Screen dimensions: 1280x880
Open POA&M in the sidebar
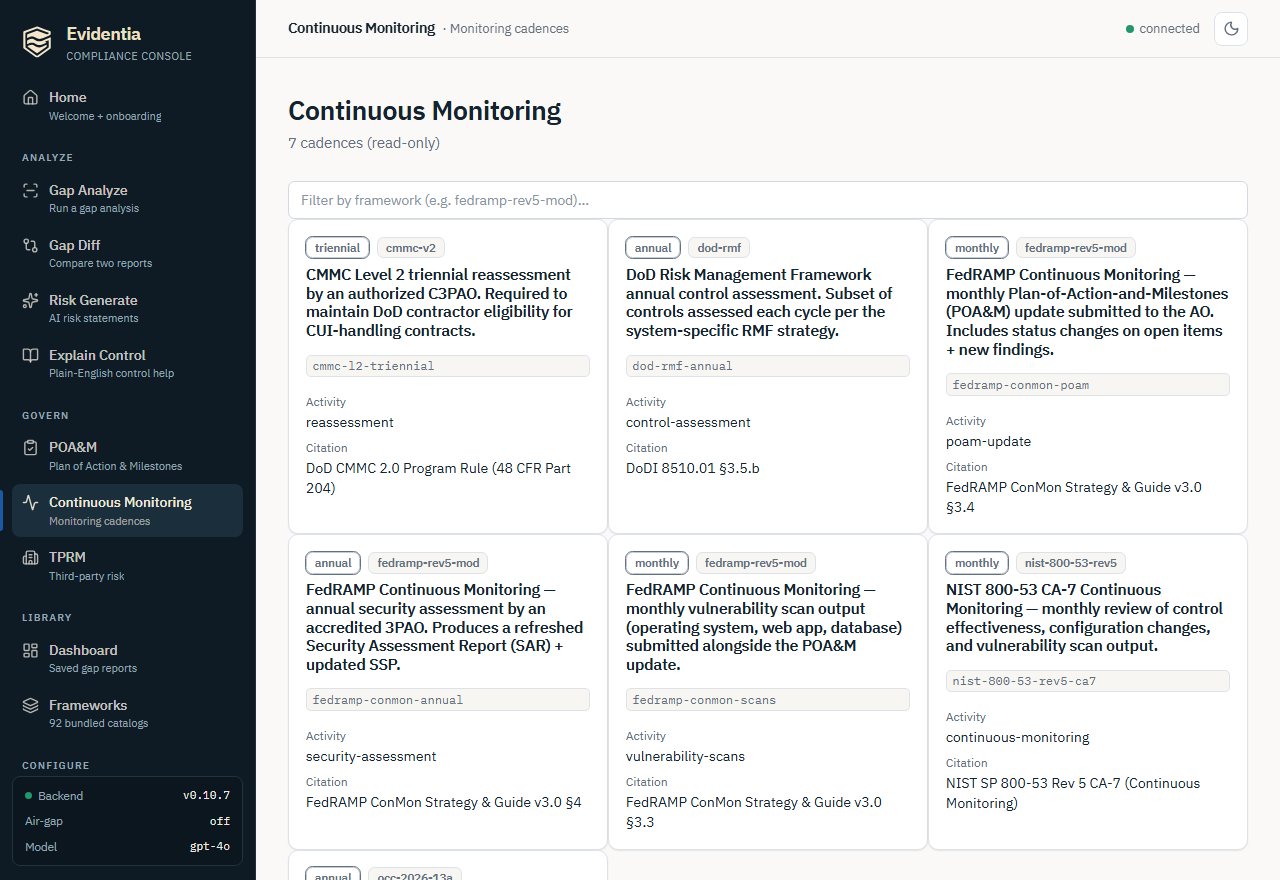click(x=128, y=455)
